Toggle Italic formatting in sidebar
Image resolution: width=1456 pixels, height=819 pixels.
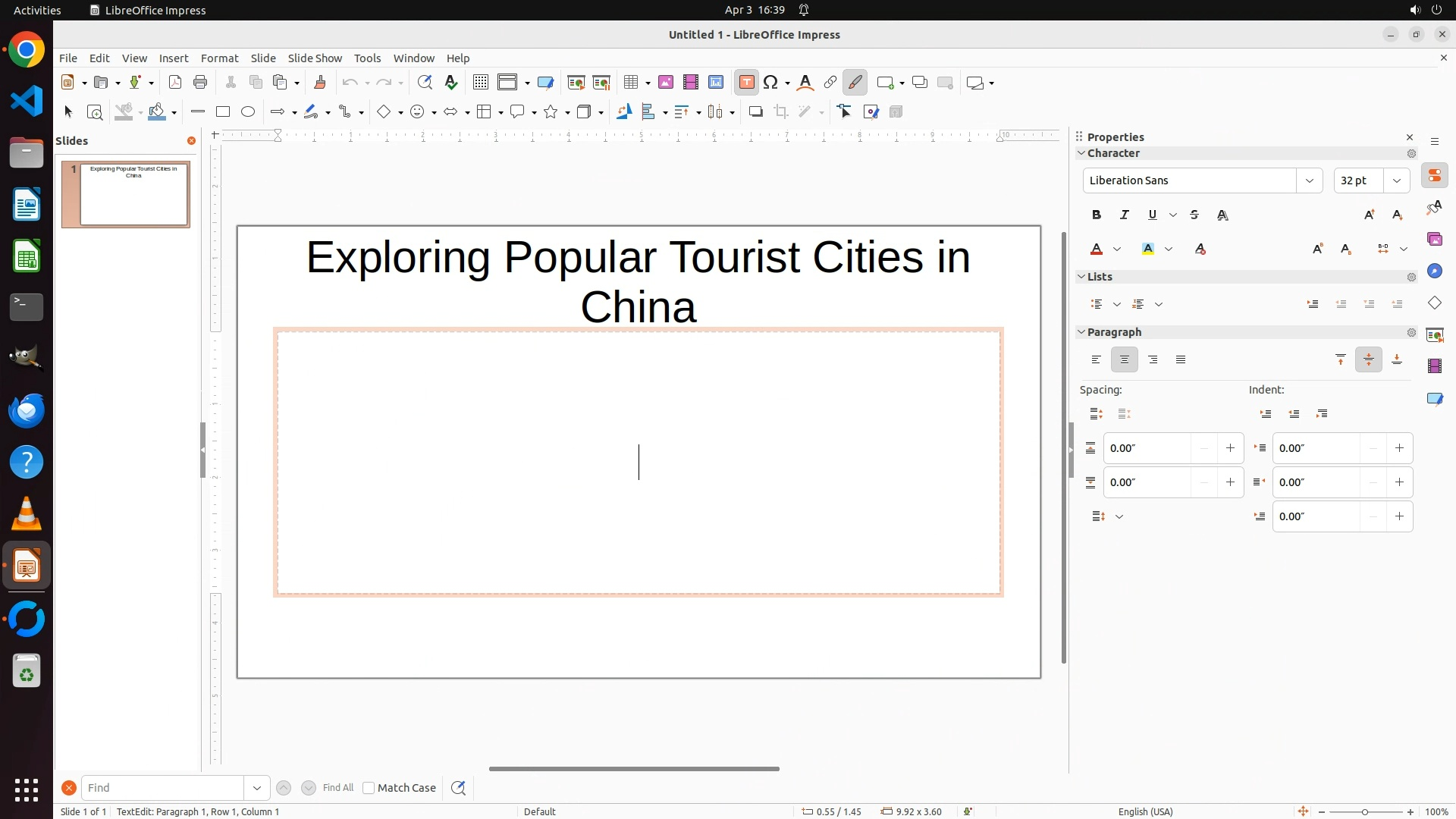click(1125, 215)
